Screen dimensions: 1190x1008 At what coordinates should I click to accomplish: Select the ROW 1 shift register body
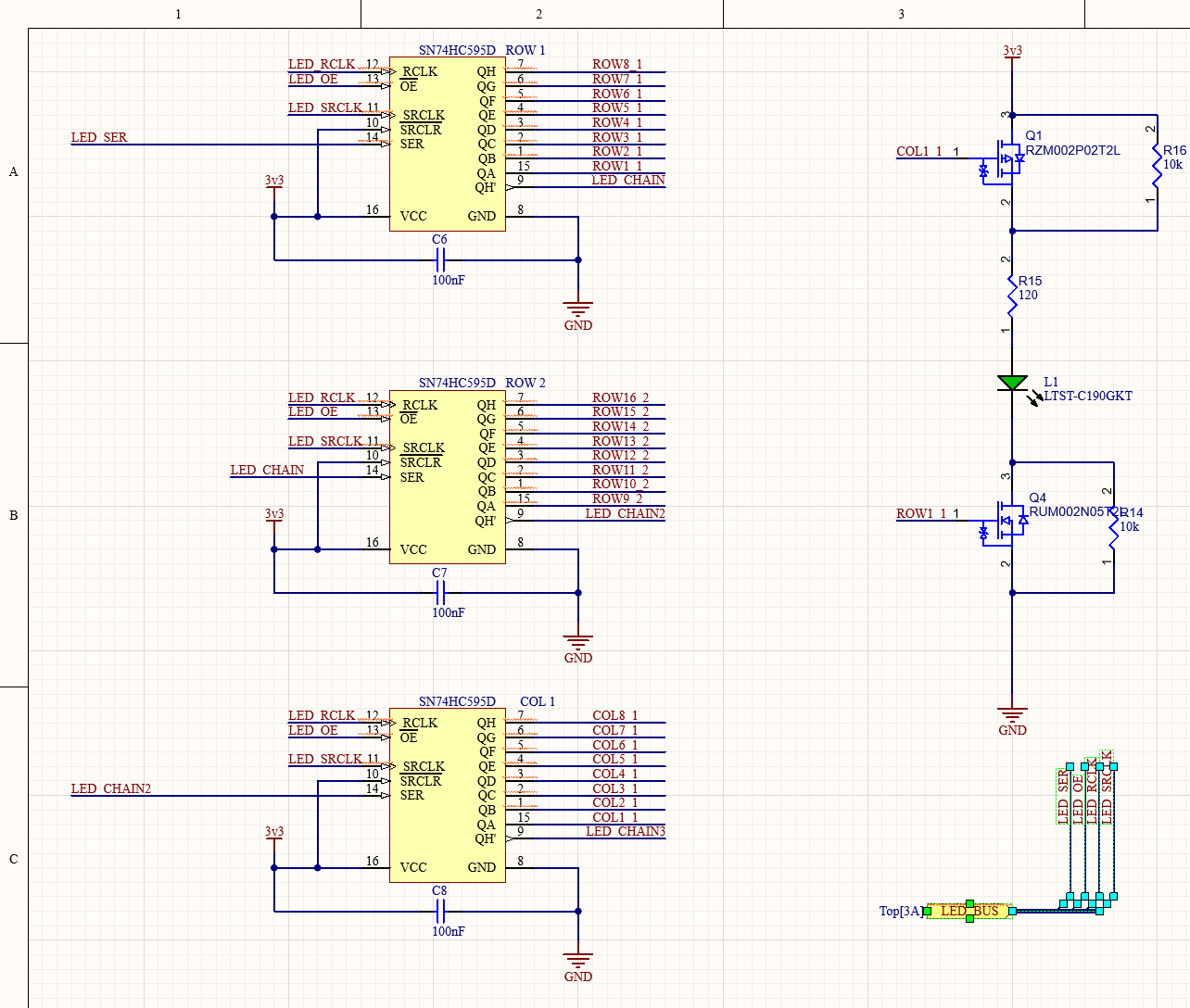point(448,144)
